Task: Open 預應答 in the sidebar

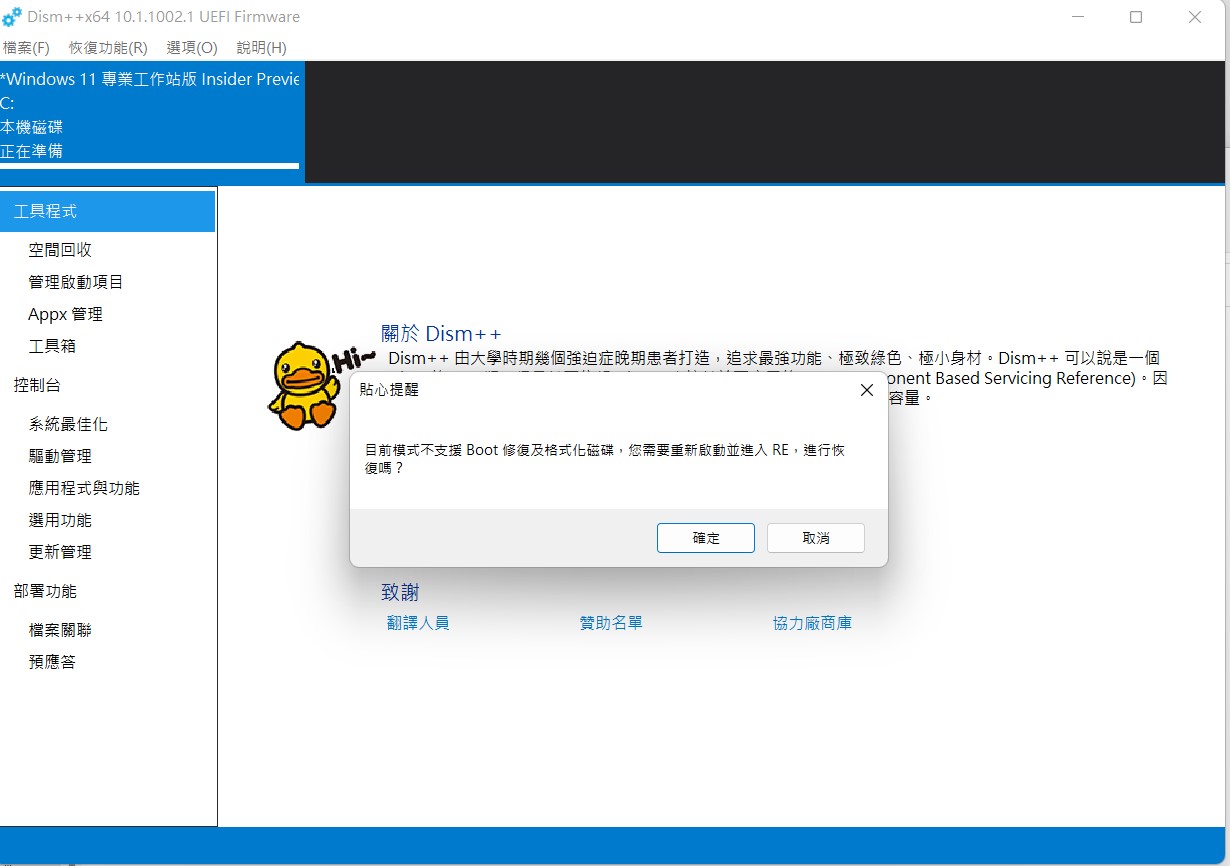Action: click(52, 662)
